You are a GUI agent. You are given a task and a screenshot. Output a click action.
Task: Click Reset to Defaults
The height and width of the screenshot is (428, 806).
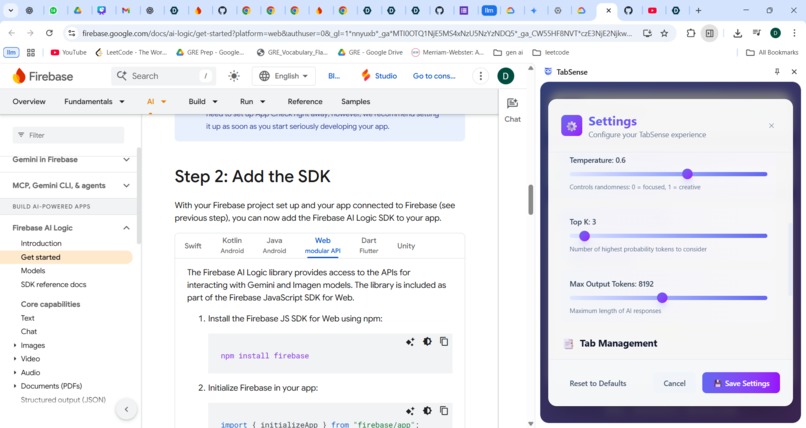coord(598,383)
